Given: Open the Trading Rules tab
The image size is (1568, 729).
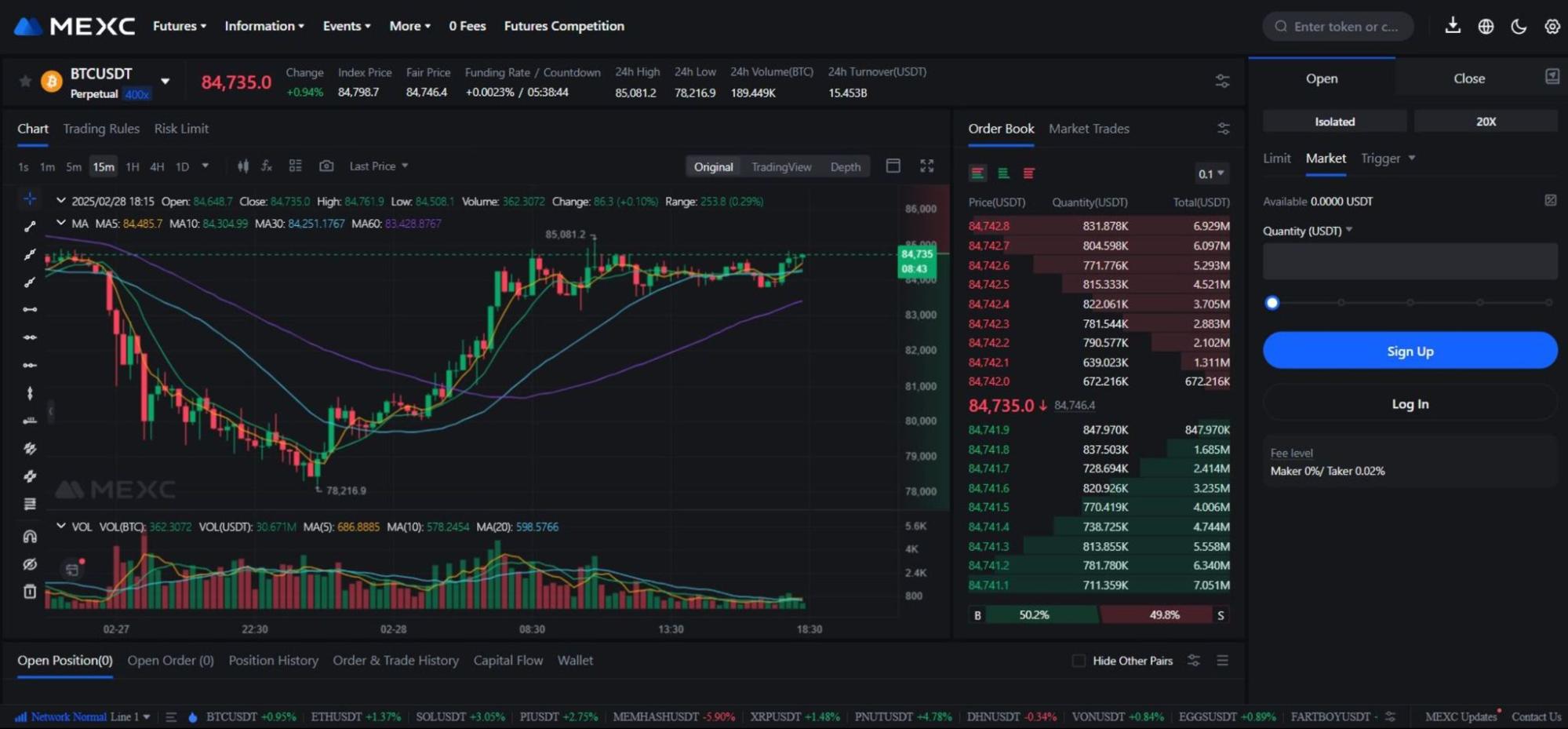Looking at the screenshot, I should 101,129.
